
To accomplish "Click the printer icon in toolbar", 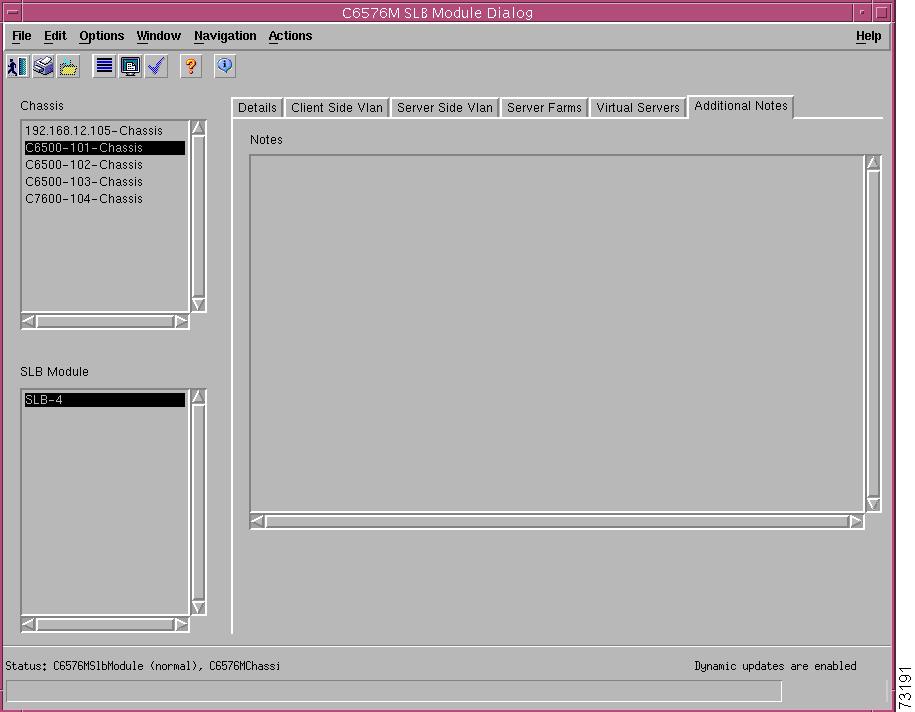I will pos(43,66).
